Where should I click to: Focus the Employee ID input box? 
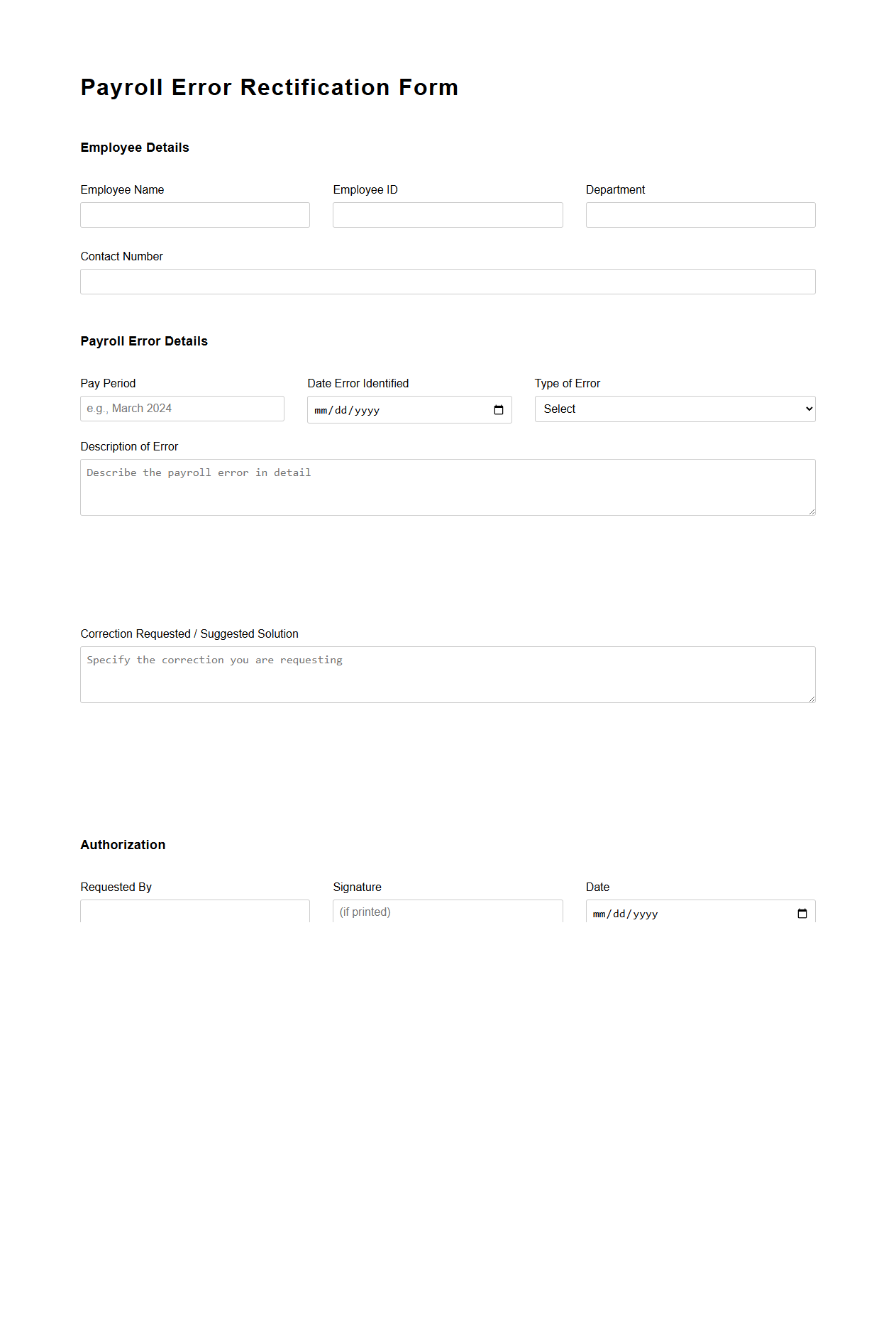click(448, 215)
